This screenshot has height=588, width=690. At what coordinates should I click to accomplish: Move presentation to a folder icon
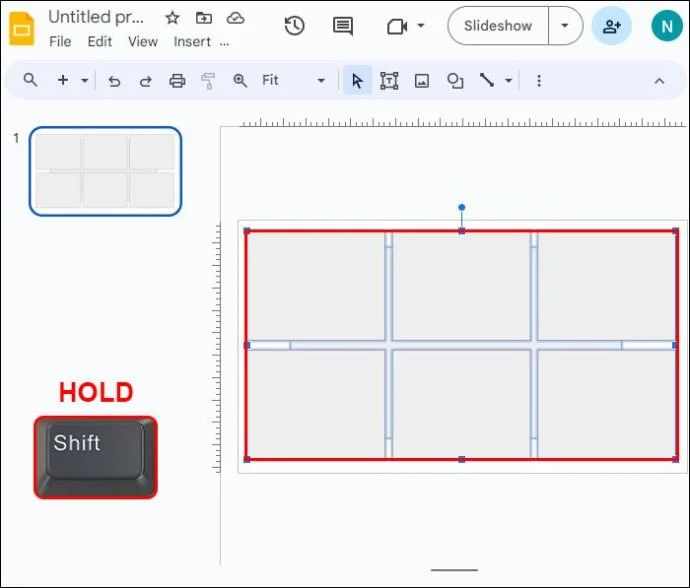[204, 18]
